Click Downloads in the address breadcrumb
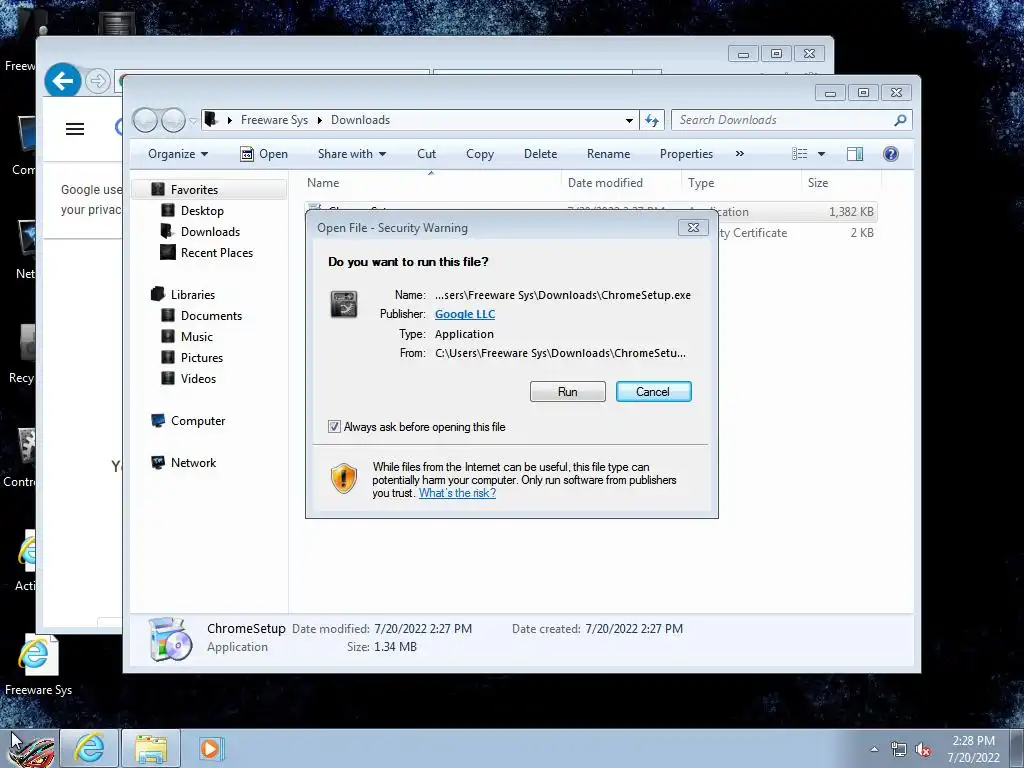Viewport: 1024px width, 768px height. 360,120
